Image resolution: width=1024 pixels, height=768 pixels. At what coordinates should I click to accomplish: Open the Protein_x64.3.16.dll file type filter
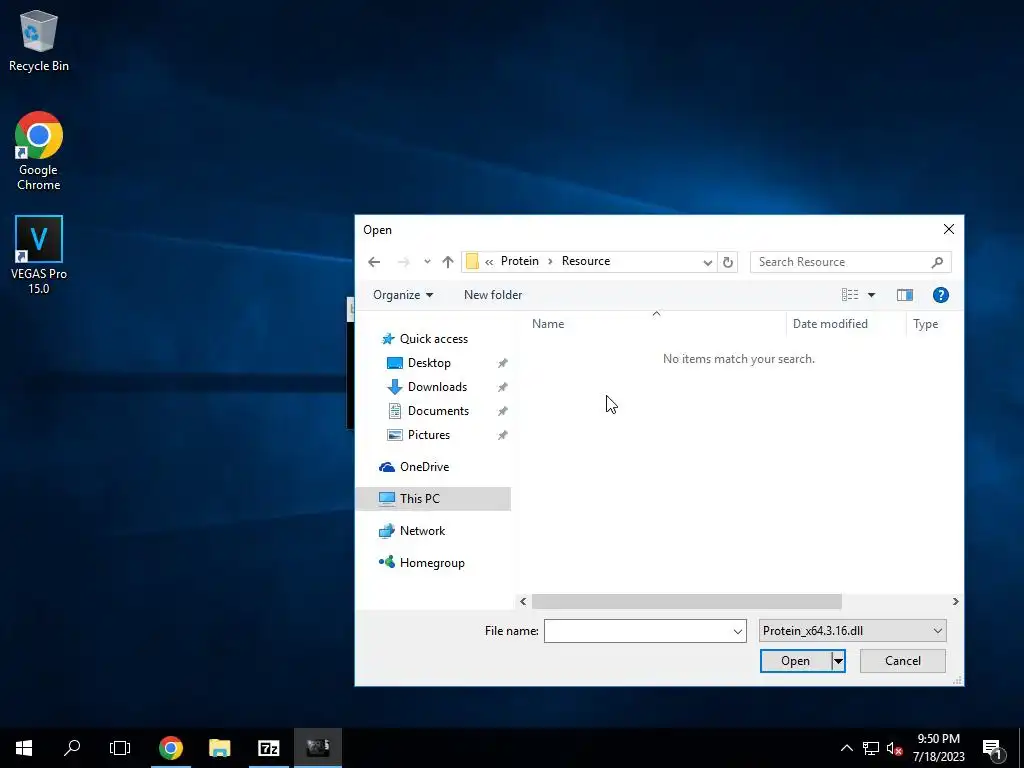(852, 631)
